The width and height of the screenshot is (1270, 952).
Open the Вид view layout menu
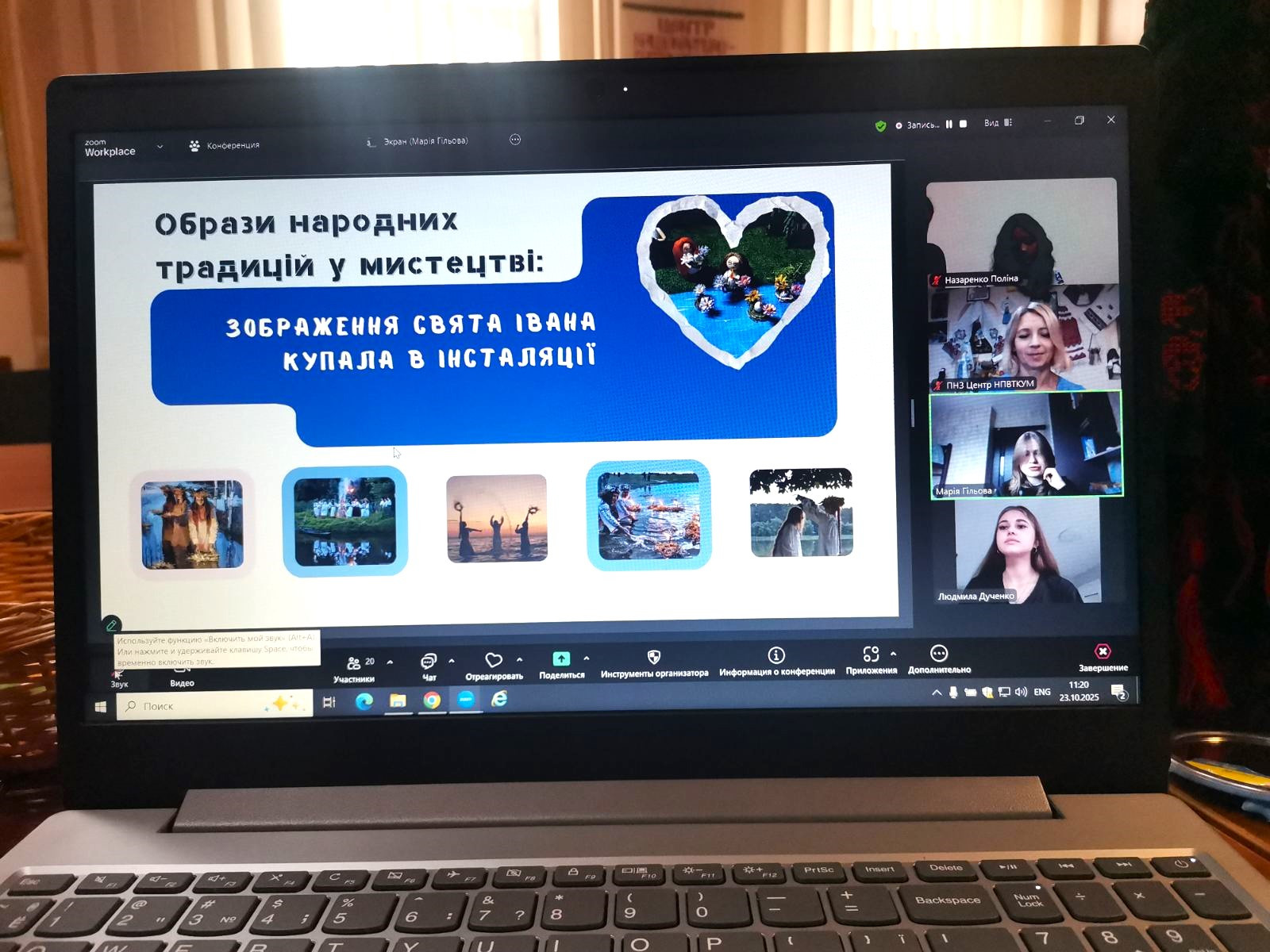pos(998,123)
